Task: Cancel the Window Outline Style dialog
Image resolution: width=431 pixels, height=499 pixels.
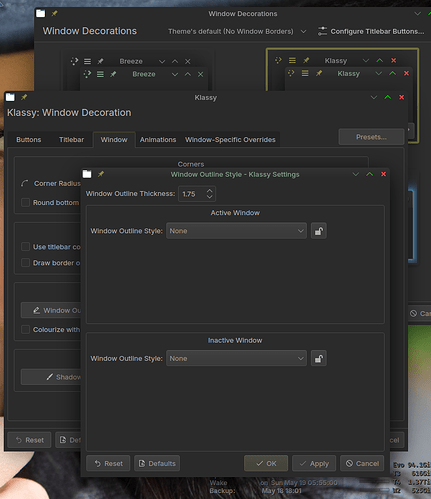Action: tap(362, 463)
